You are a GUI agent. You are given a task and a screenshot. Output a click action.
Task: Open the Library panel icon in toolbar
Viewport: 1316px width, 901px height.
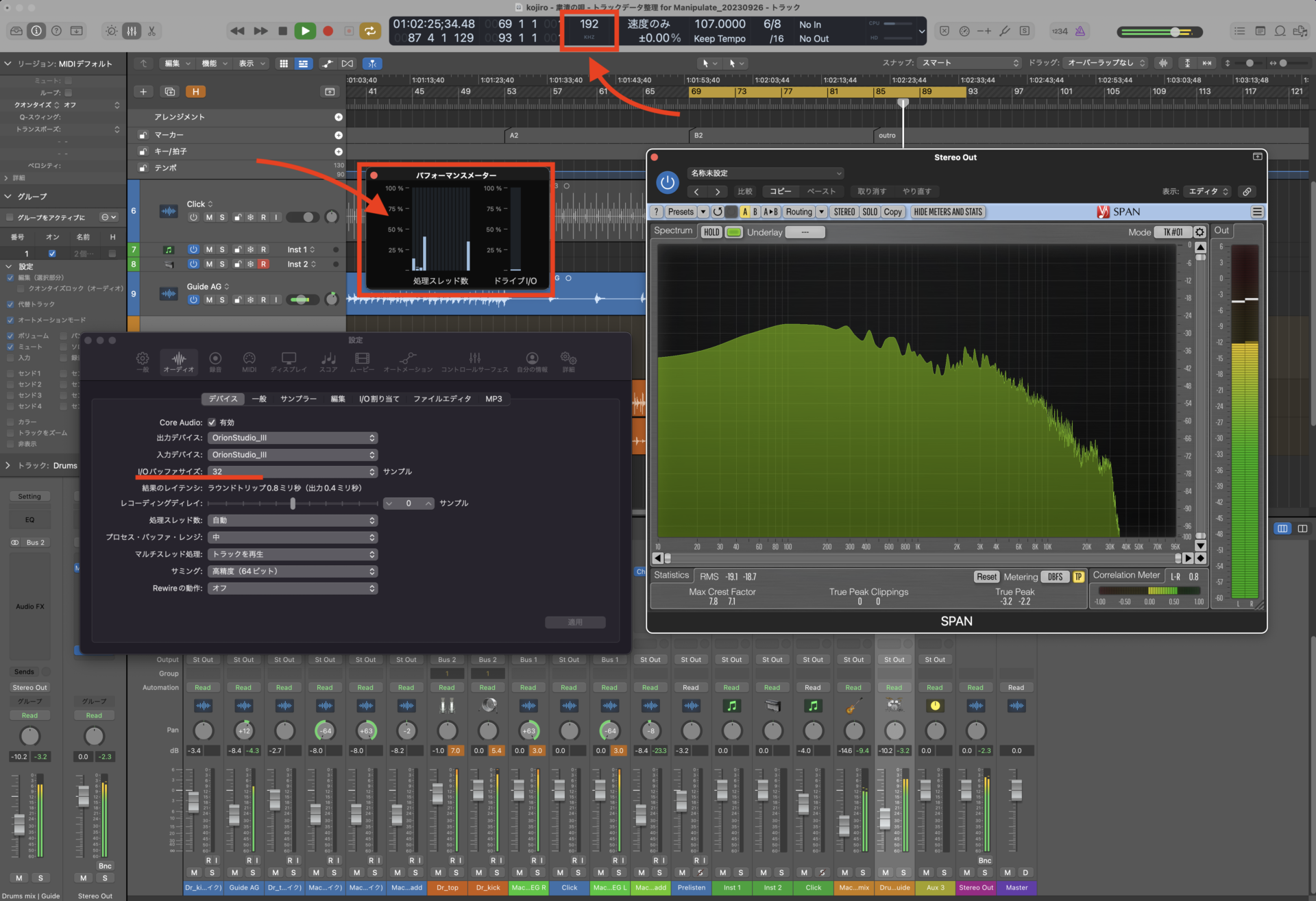pyautogui.click(x=16, y=31)
